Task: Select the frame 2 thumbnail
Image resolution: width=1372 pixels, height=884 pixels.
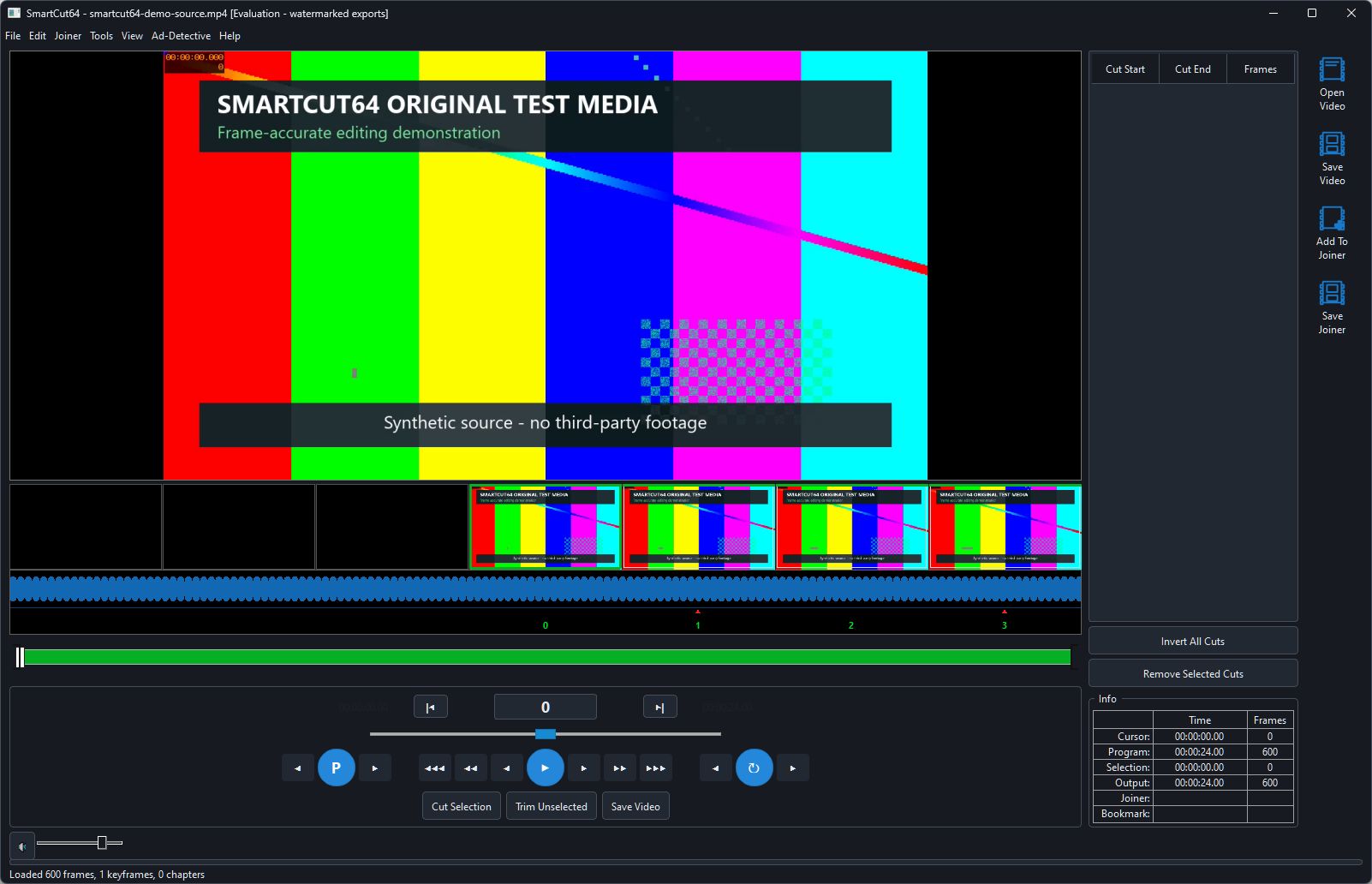Action: tap(852, 527)
